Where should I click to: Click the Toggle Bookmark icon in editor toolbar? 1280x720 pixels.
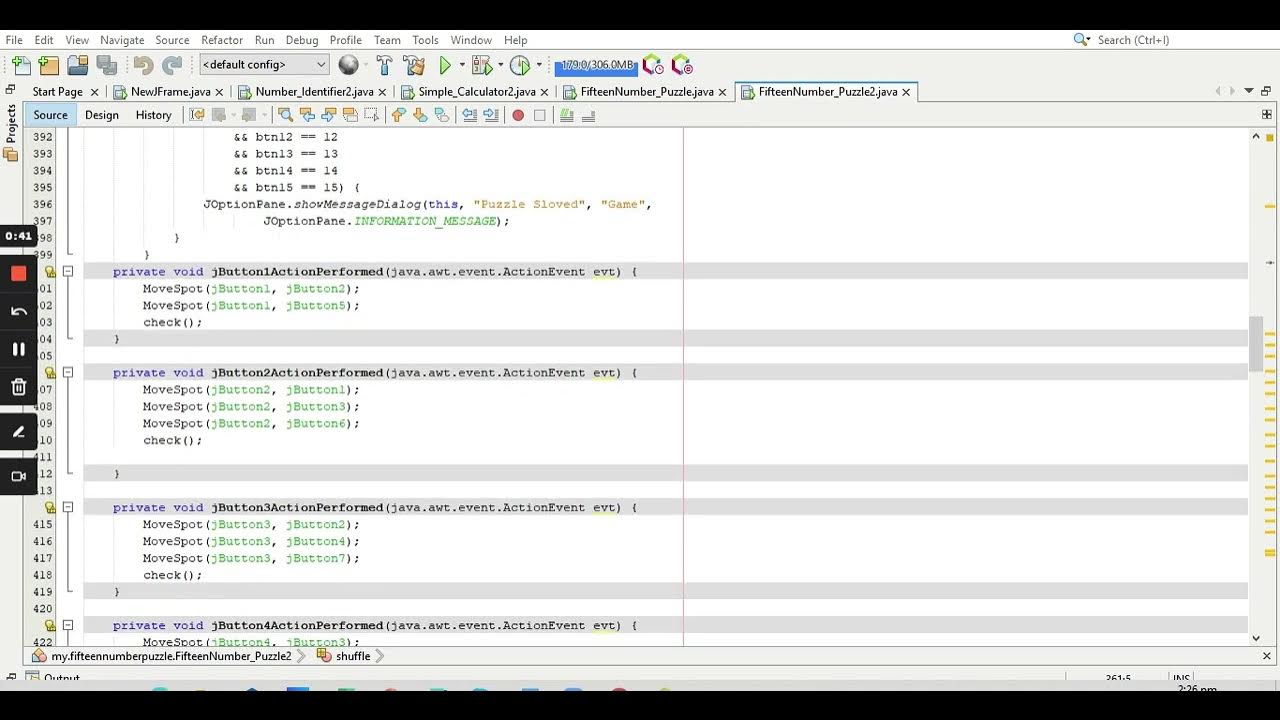(441, 115)
